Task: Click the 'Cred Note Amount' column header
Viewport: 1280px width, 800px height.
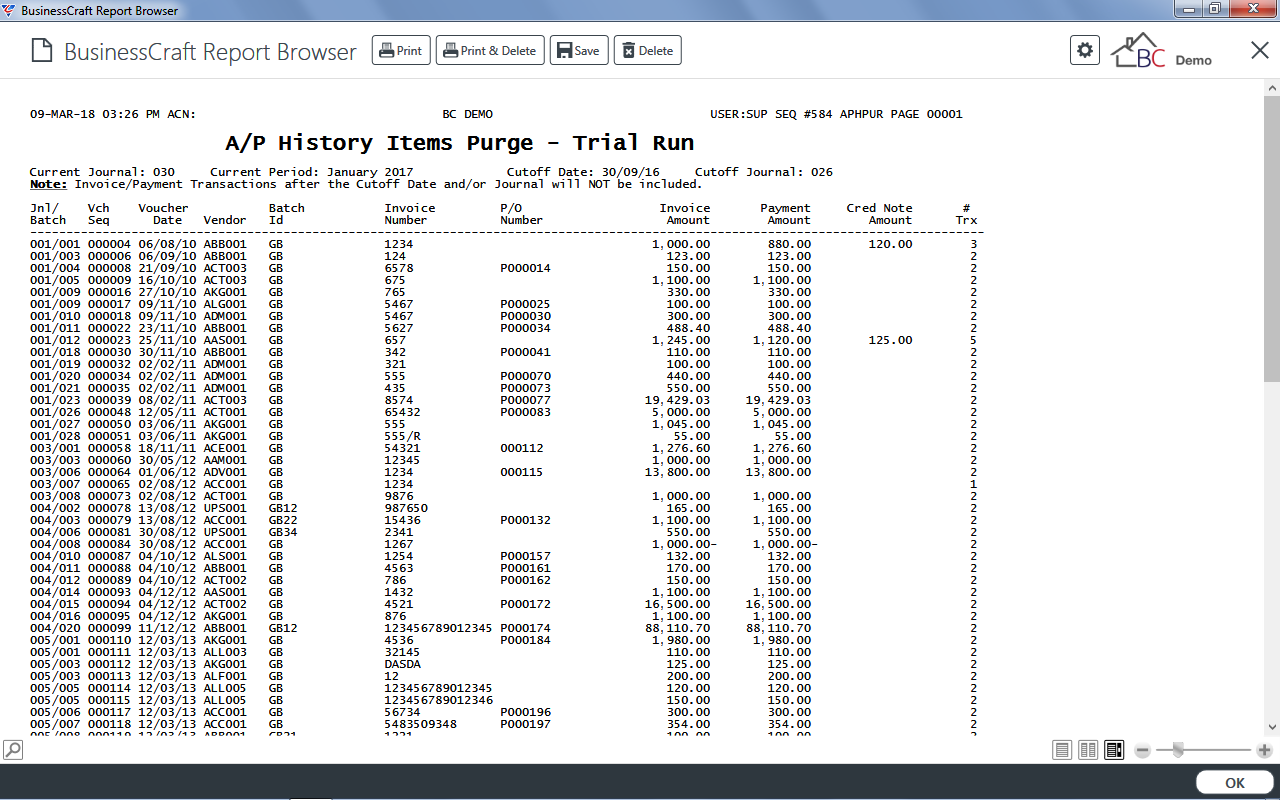Action: [880, 214]
